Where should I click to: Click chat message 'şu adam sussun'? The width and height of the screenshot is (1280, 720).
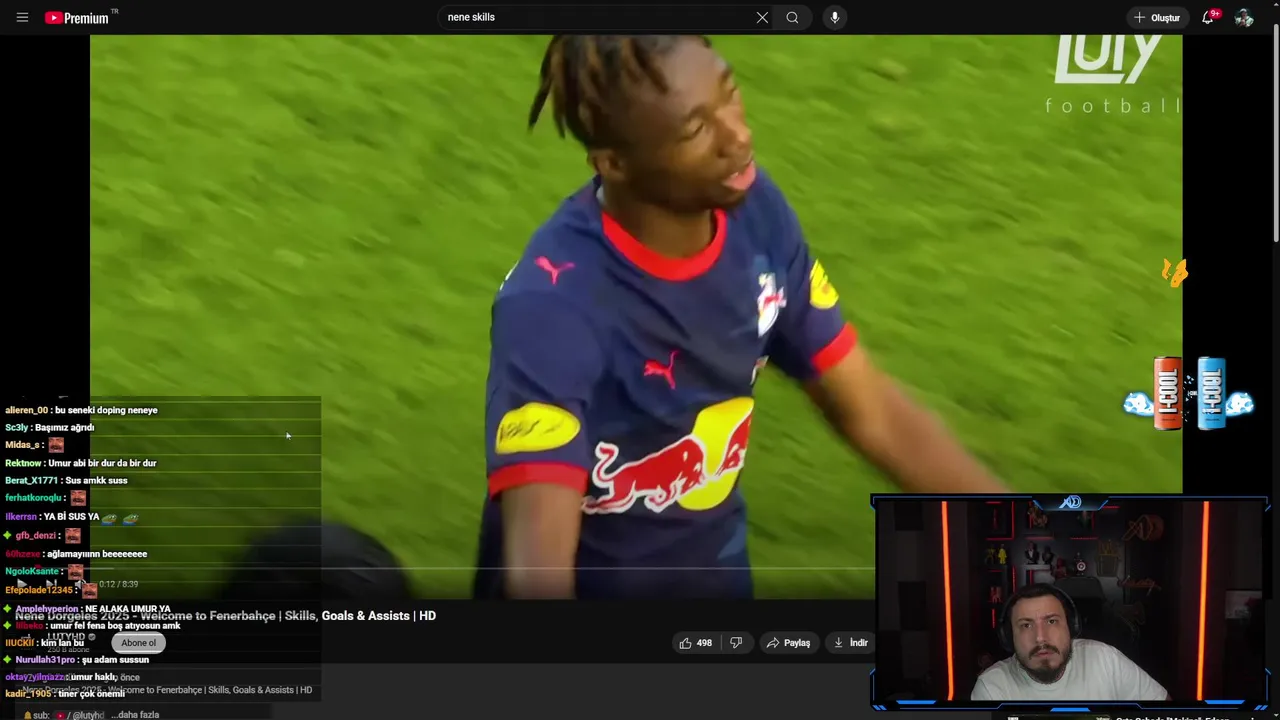coord(115,660)
